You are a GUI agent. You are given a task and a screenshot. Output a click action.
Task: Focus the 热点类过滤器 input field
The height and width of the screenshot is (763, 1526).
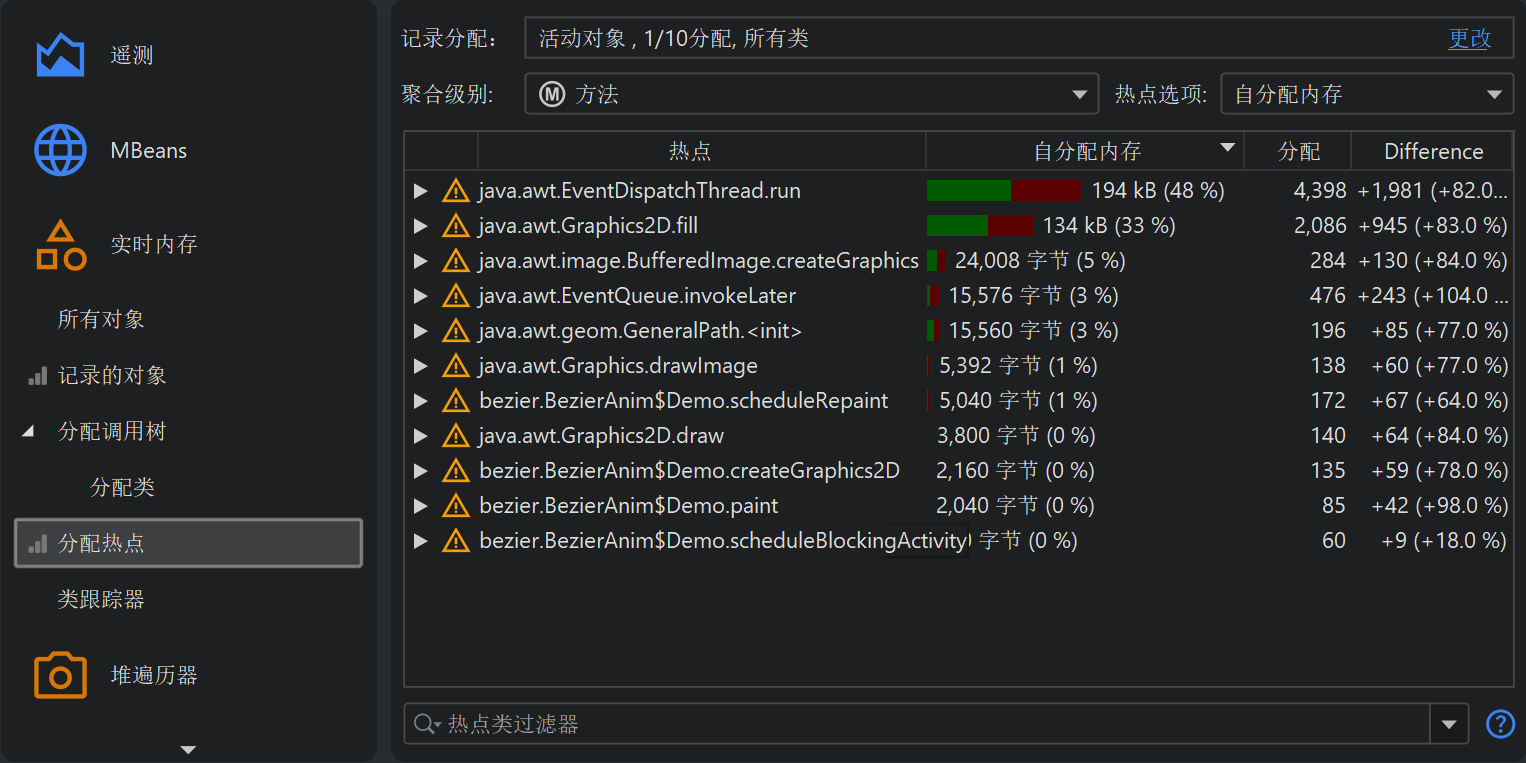[930, 725]
